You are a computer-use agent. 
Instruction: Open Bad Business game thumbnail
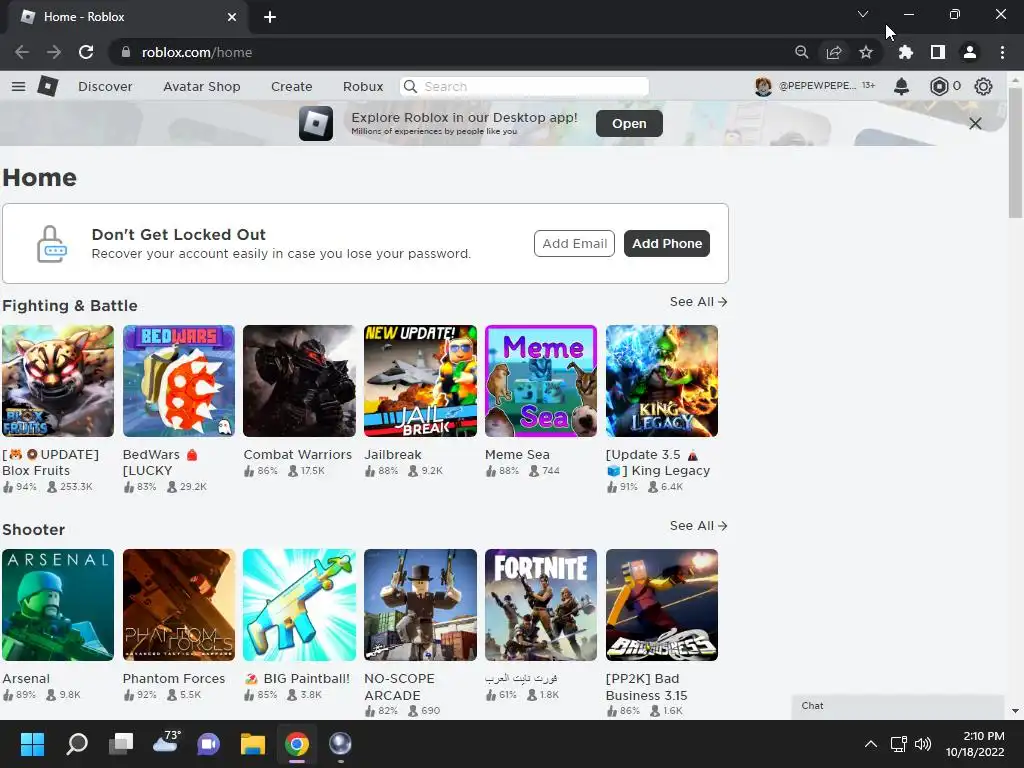[662, 605]
